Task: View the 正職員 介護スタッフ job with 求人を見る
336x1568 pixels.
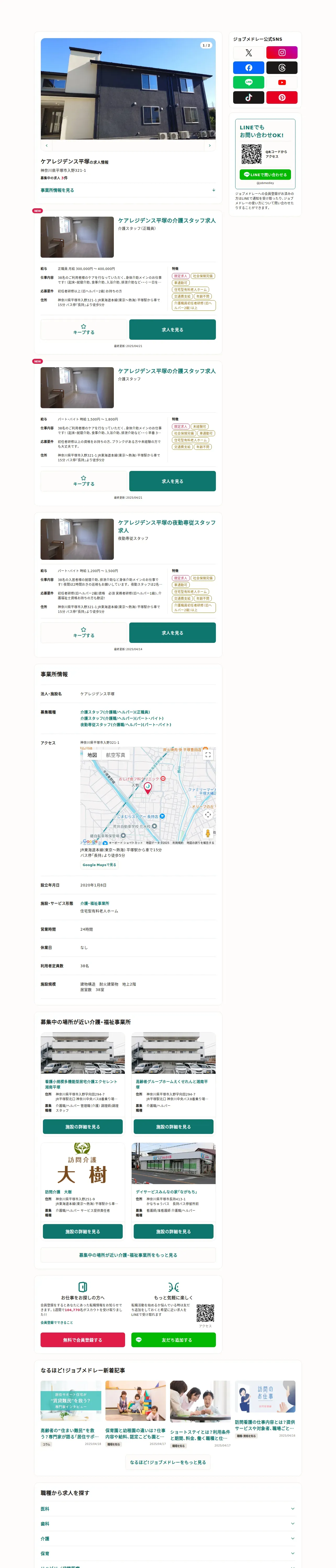Action: 172,329
